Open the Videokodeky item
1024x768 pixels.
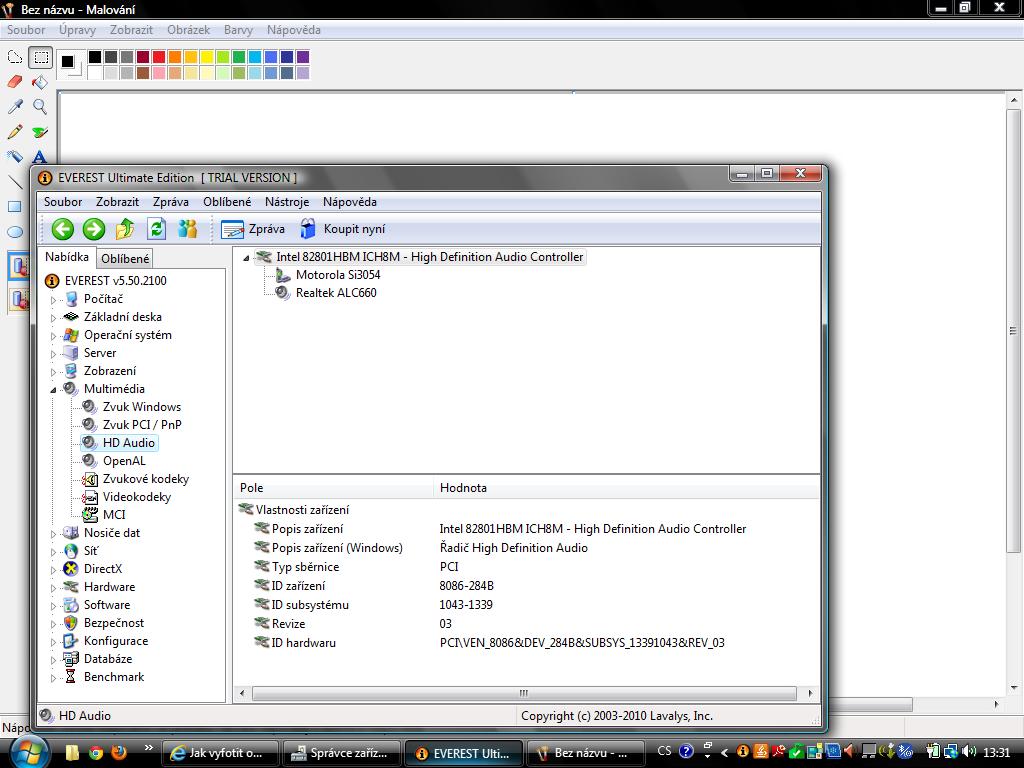pos(136,497)
